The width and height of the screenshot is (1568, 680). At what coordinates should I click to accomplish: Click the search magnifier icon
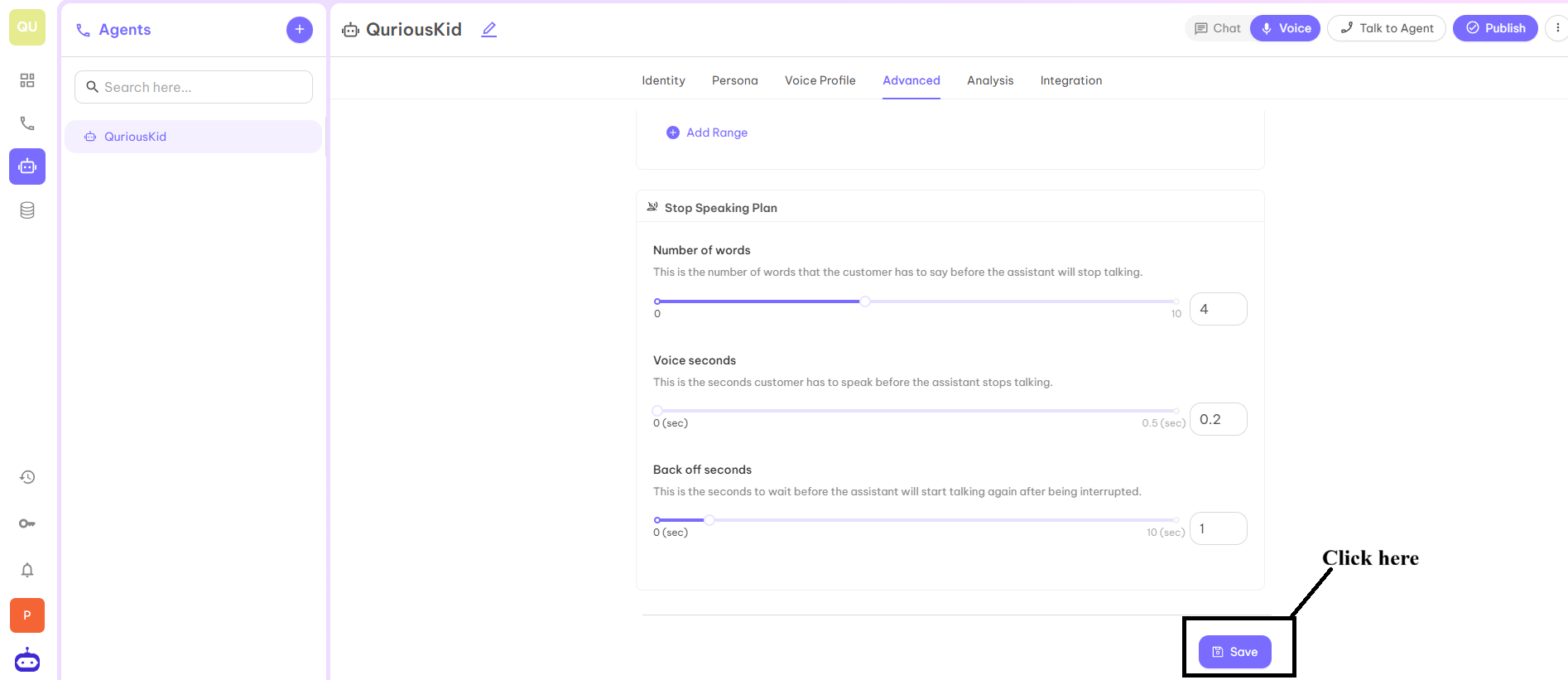pyautogui.click(x=93, y=87)
